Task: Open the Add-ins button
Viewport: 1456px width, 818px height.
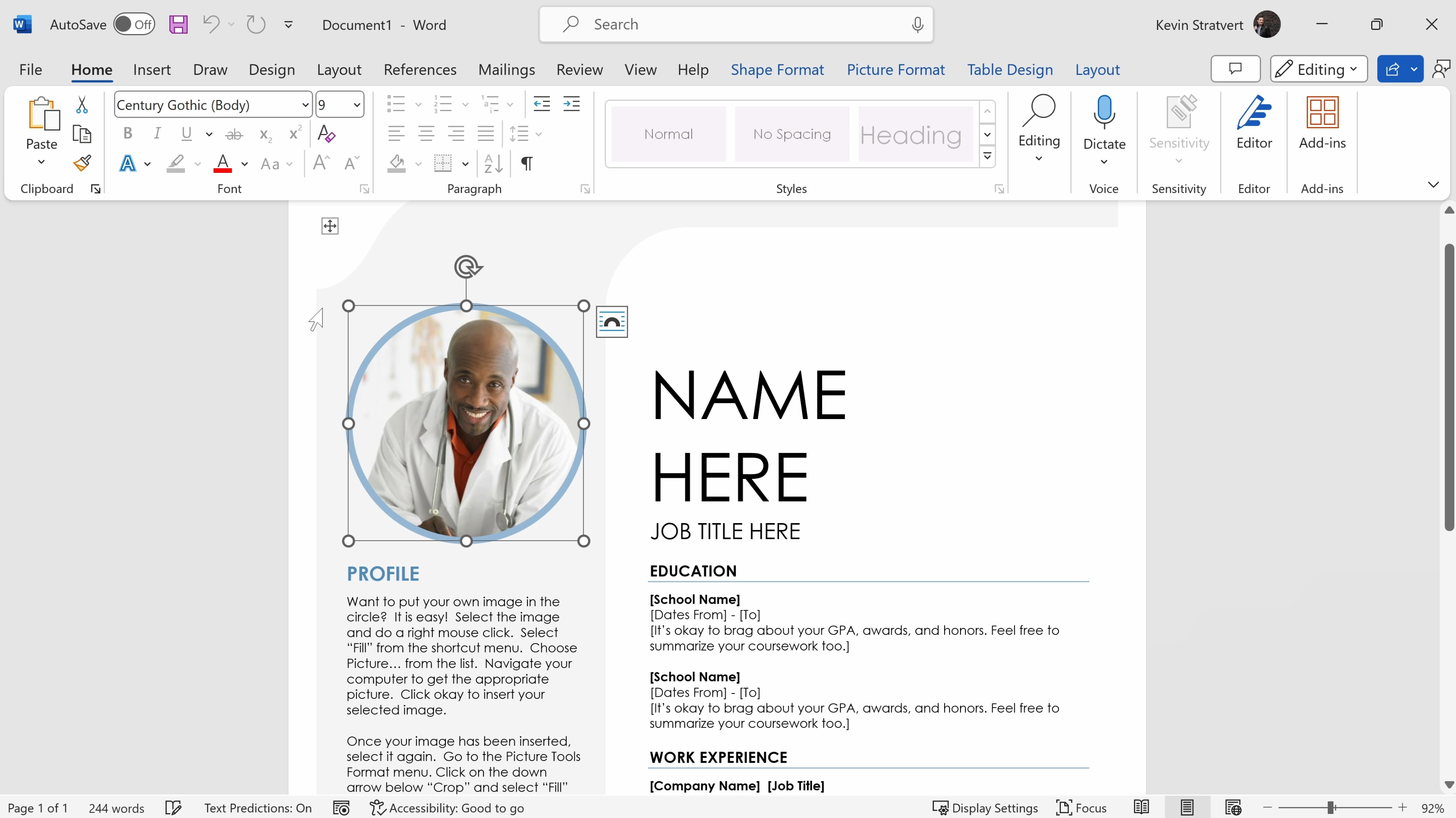Action: [x=1322, y=122]
